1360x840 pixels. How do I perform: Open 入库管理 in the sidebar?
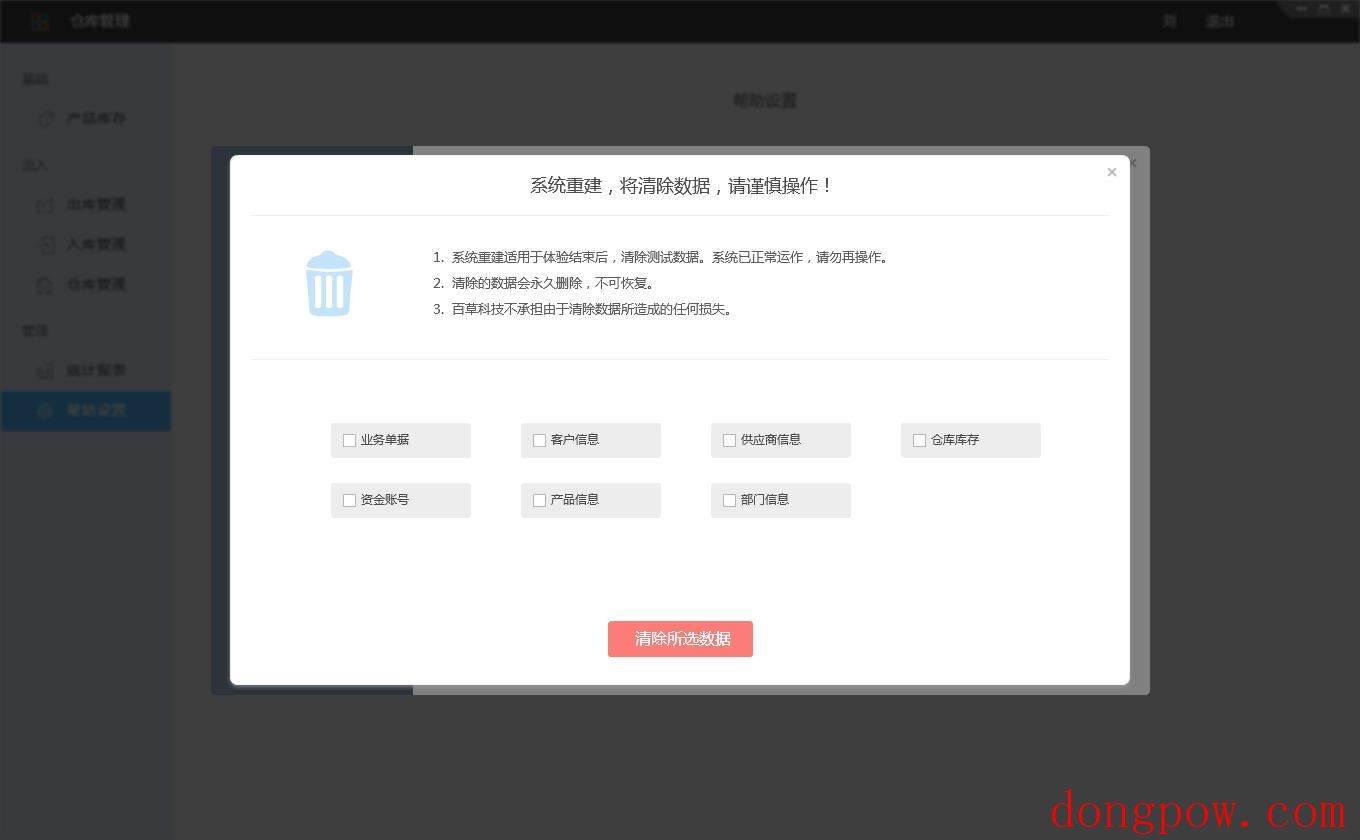[85, 245]
